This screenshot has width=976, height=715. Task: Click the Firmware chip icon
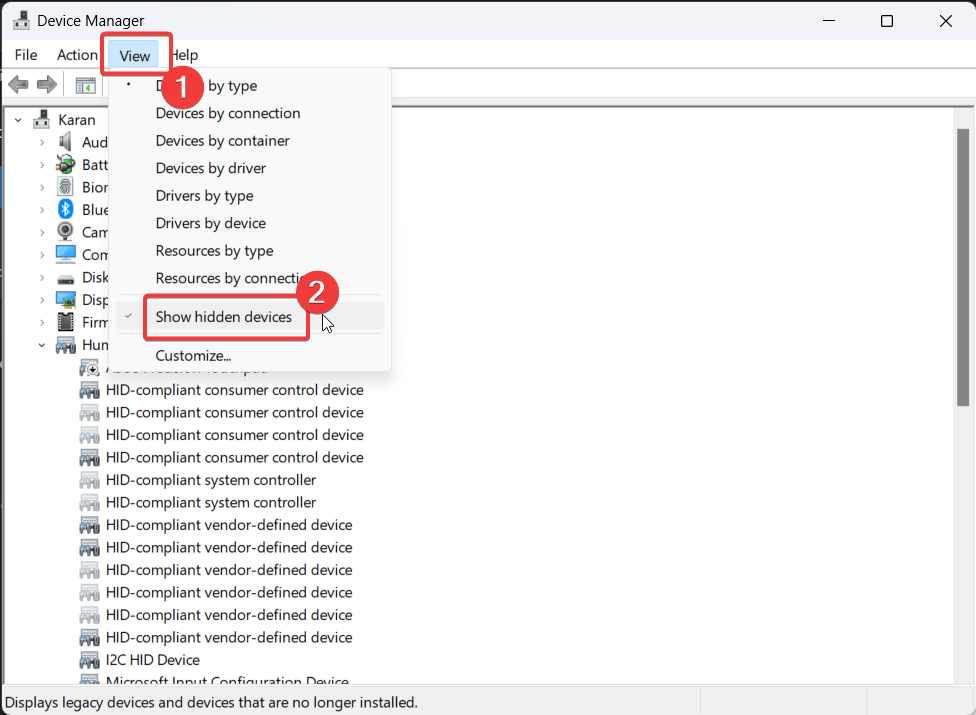point(66,322)
